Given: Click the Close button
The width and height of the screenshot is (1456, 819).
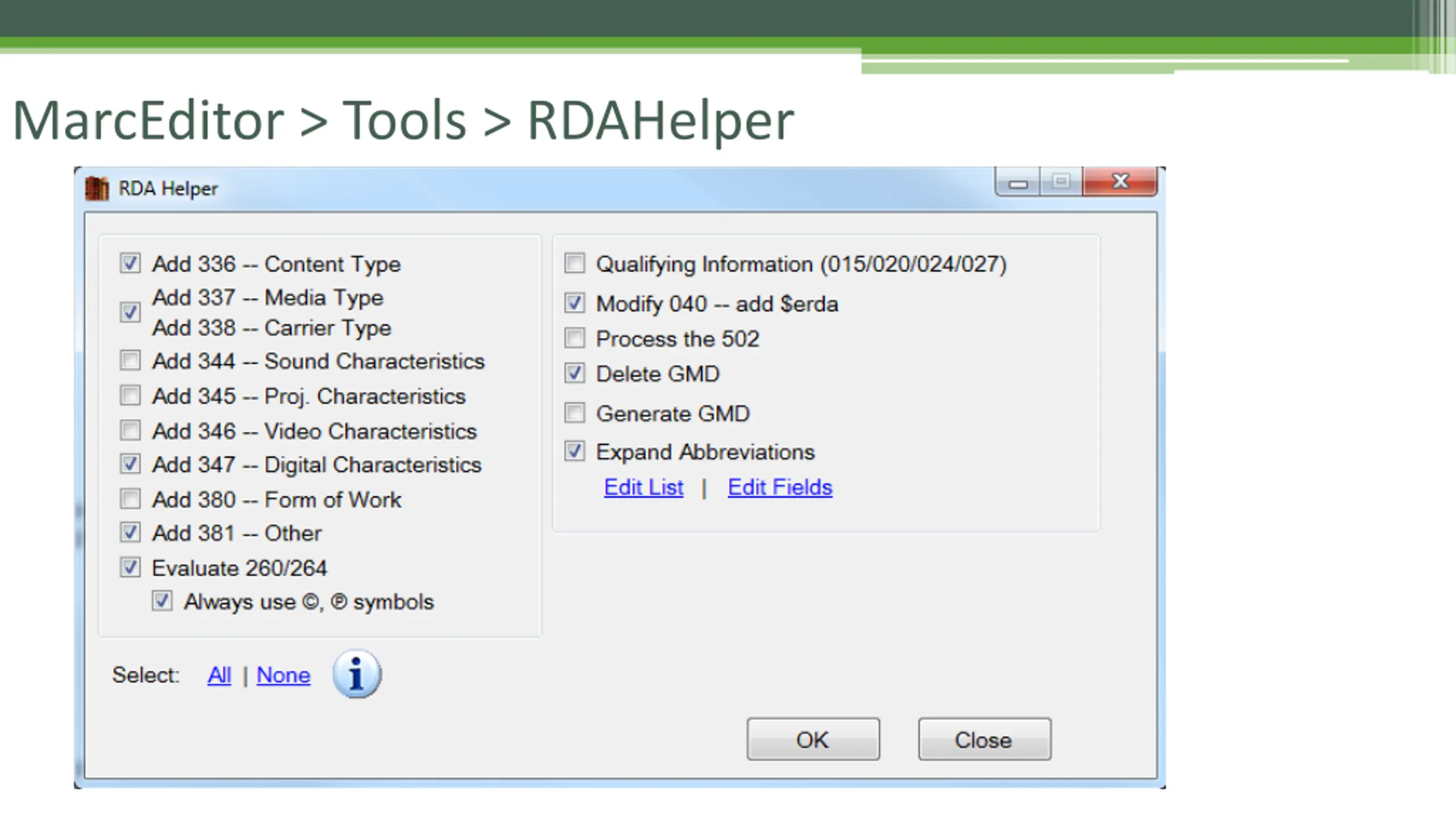Looking at the screenshot, I should click(x=985, y=739).
